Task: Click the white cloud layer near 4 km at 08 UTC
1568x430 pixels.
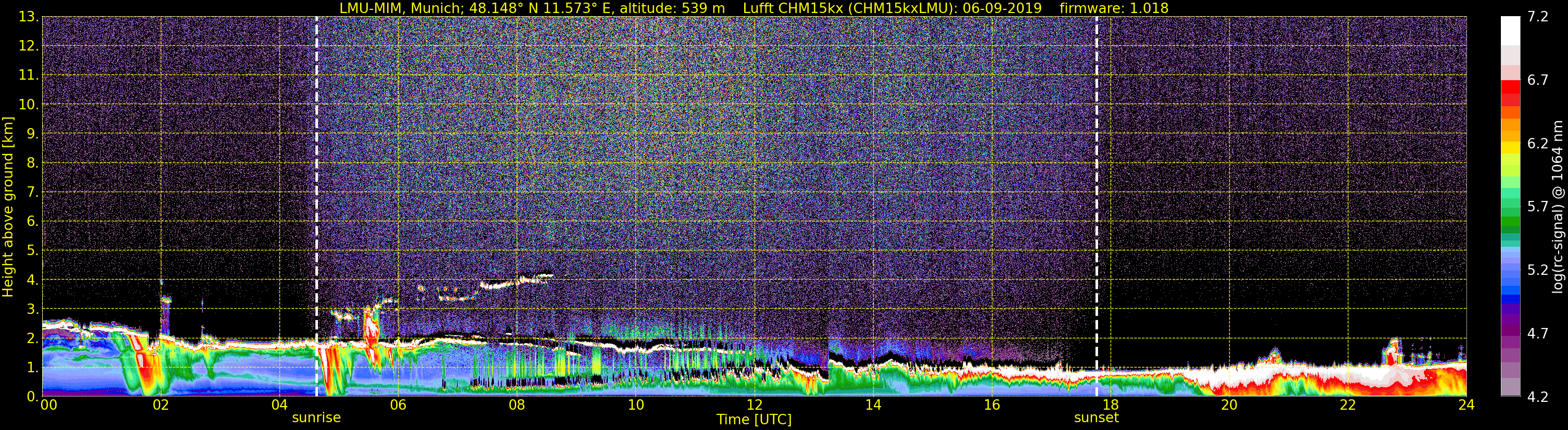Action: [x=516, y=282]
